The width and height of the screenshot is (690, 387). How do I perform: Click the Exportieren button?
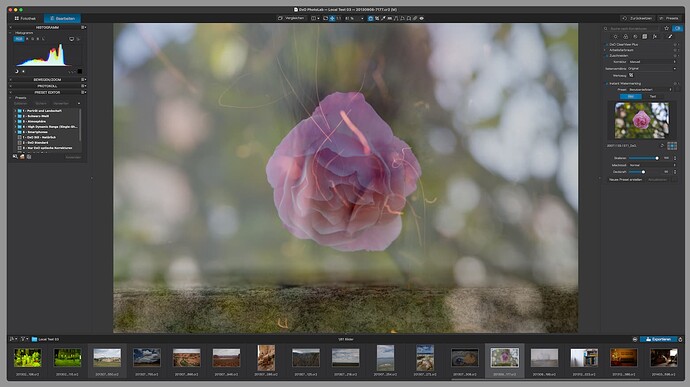[658, 339]
